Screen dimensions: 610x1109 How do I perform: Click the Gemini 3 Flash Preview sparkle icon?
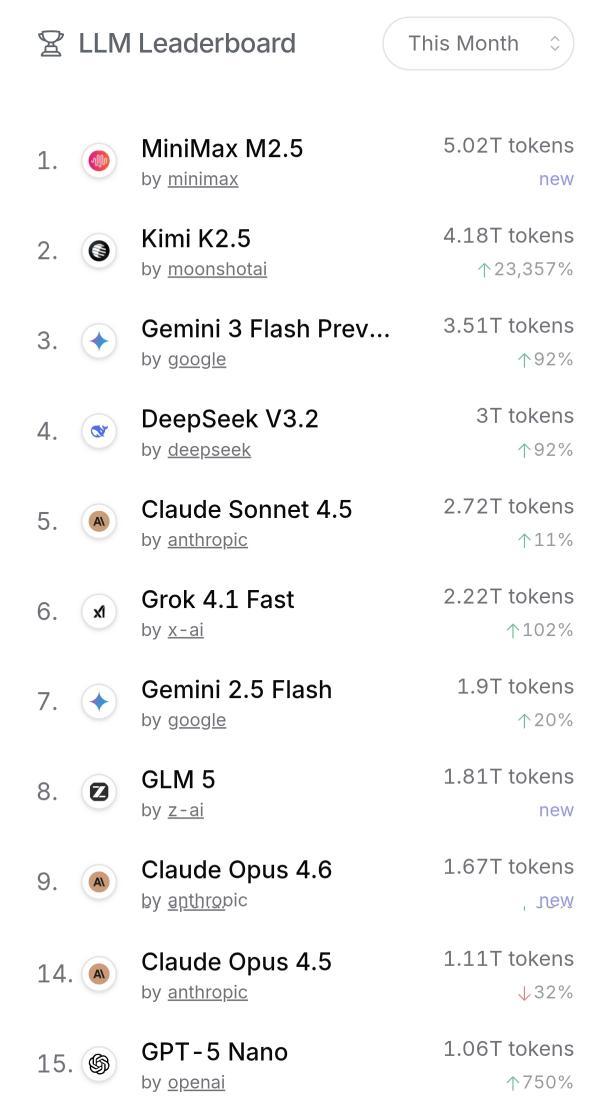[x=99, y=341]
